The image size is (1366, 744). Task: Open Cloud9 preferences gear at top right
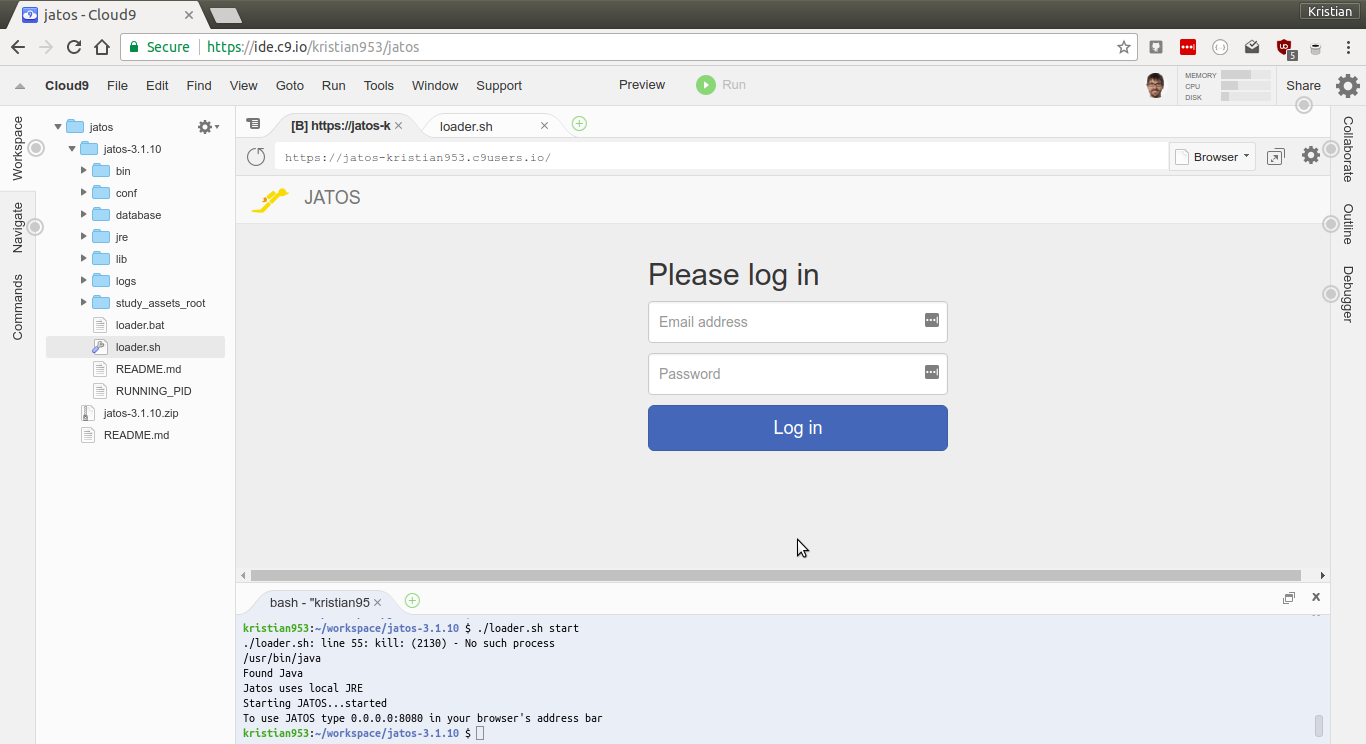tap(1348, 86)
